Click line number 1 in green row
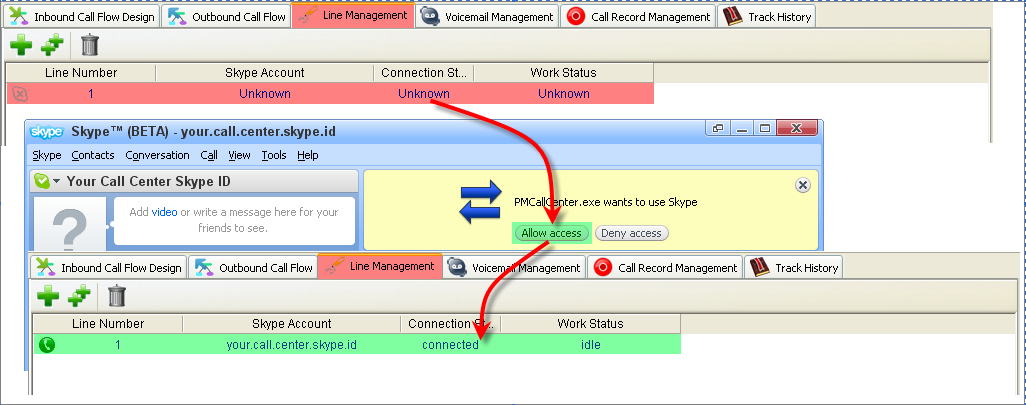Screen dimensions: 1026x405 pos(118,344)
